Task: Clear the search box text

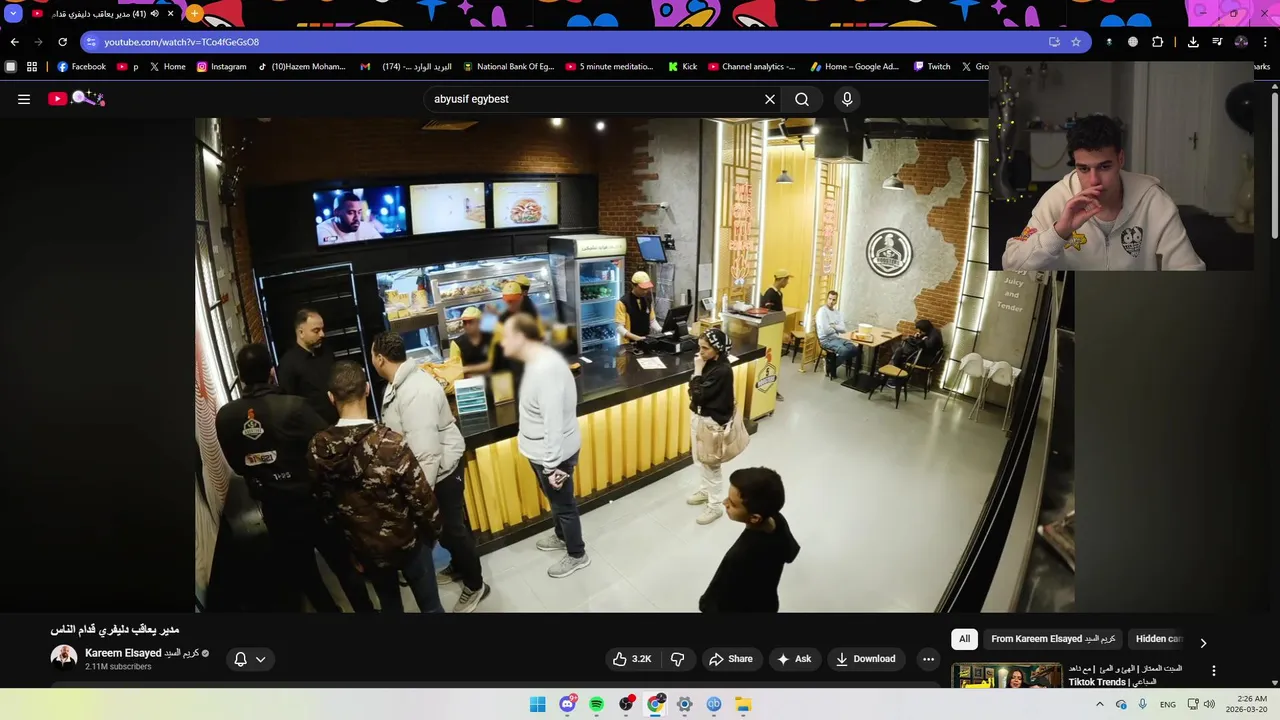Action: click(x=770, y=99)
